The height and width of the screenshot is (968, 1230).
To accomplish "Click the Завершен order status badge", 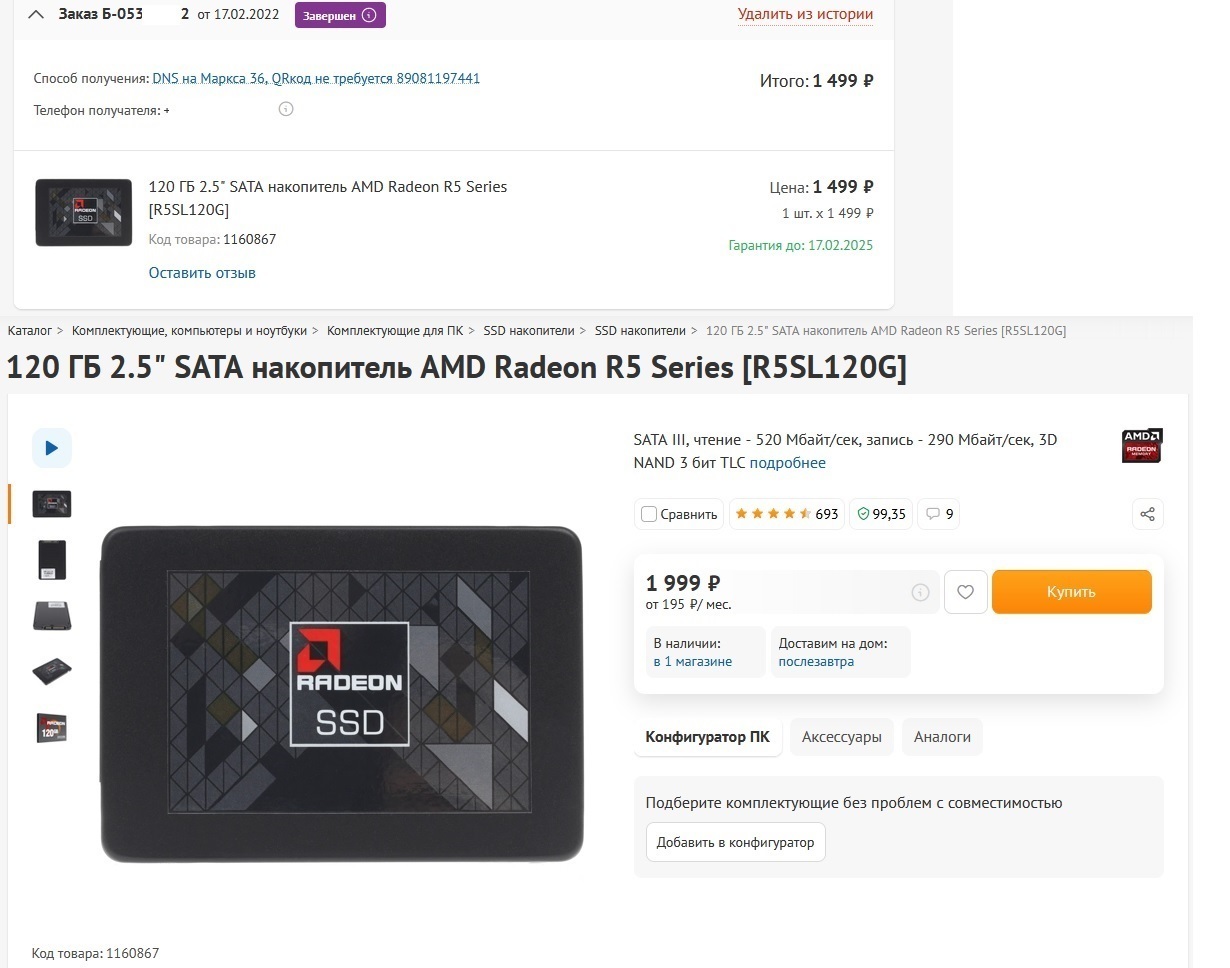I will 339,15.
